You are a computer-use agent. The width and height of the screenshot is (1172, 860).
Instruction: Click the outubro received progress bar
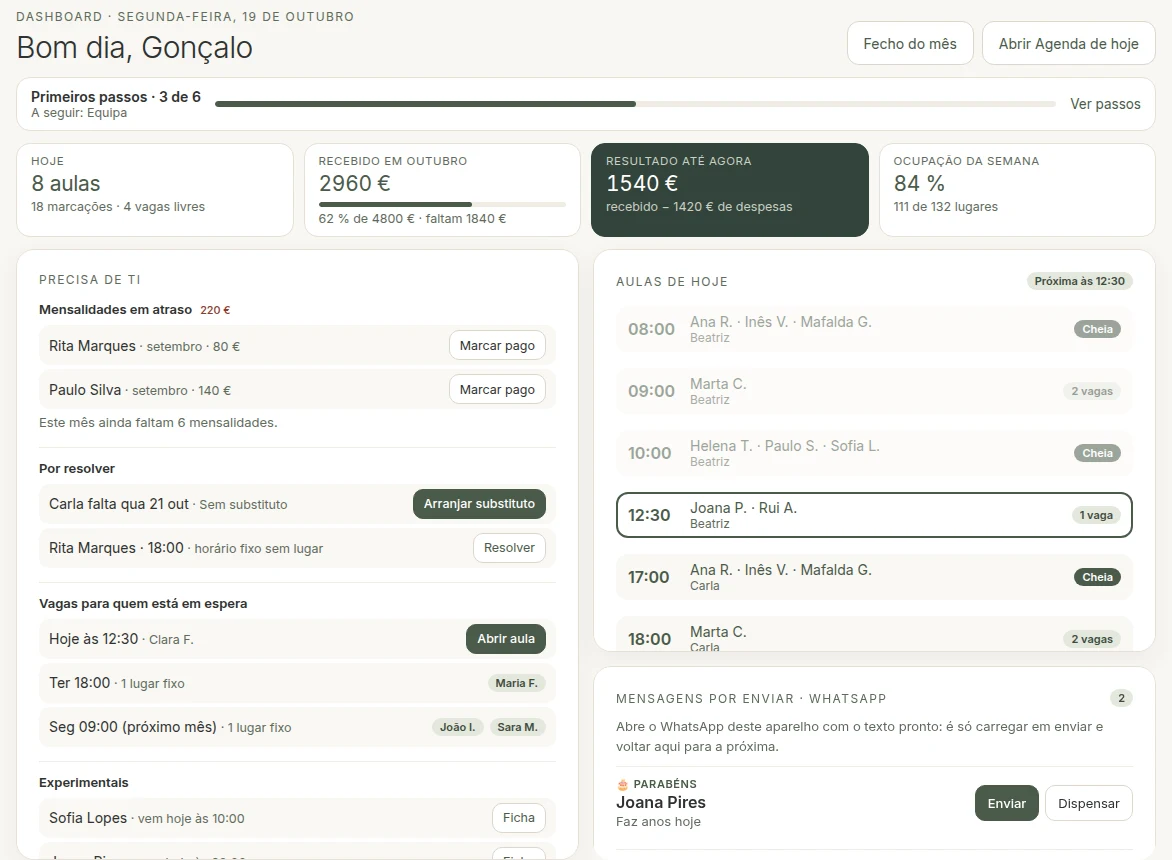point(442,204)
